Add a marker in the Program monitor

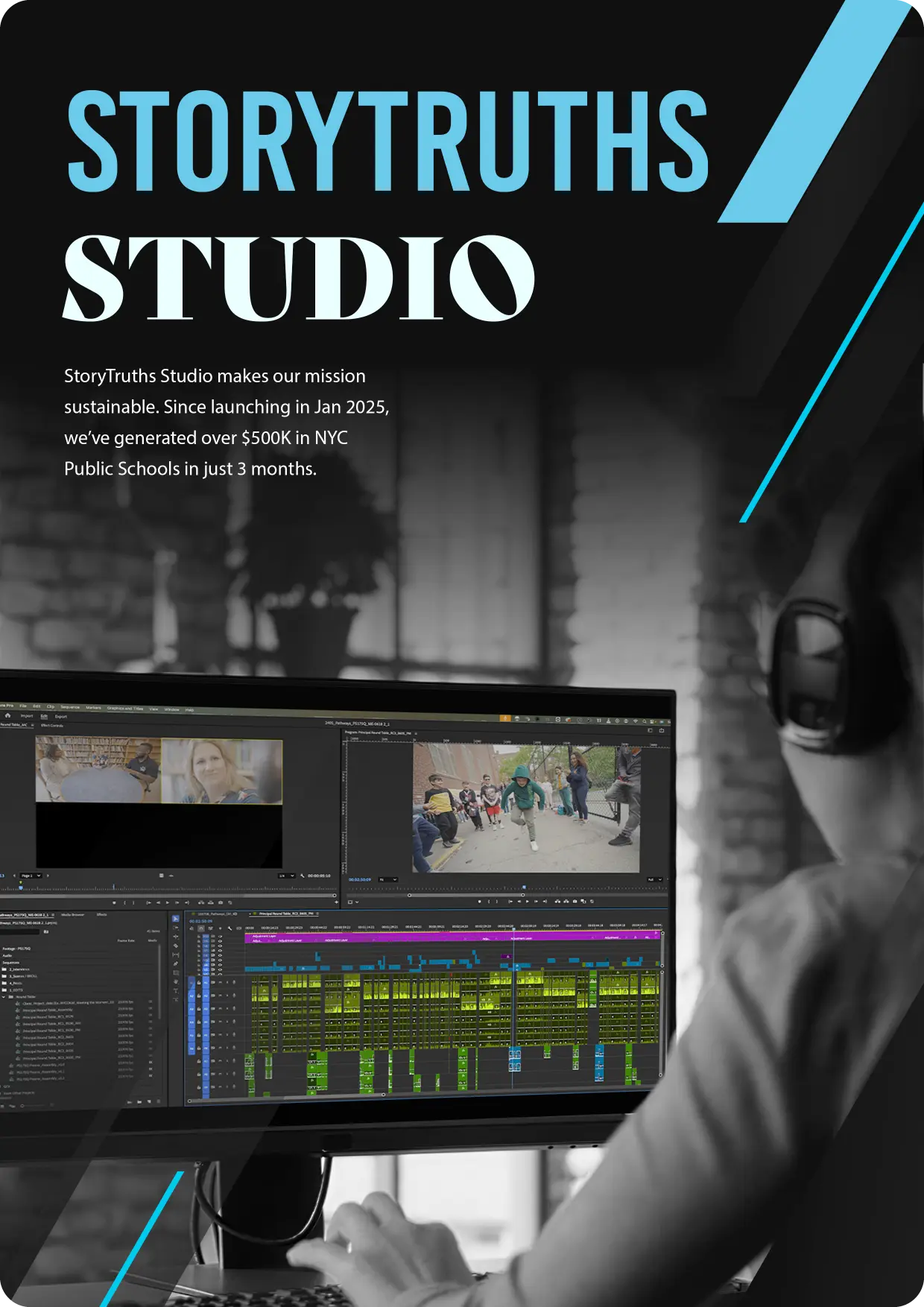point(479,902)
